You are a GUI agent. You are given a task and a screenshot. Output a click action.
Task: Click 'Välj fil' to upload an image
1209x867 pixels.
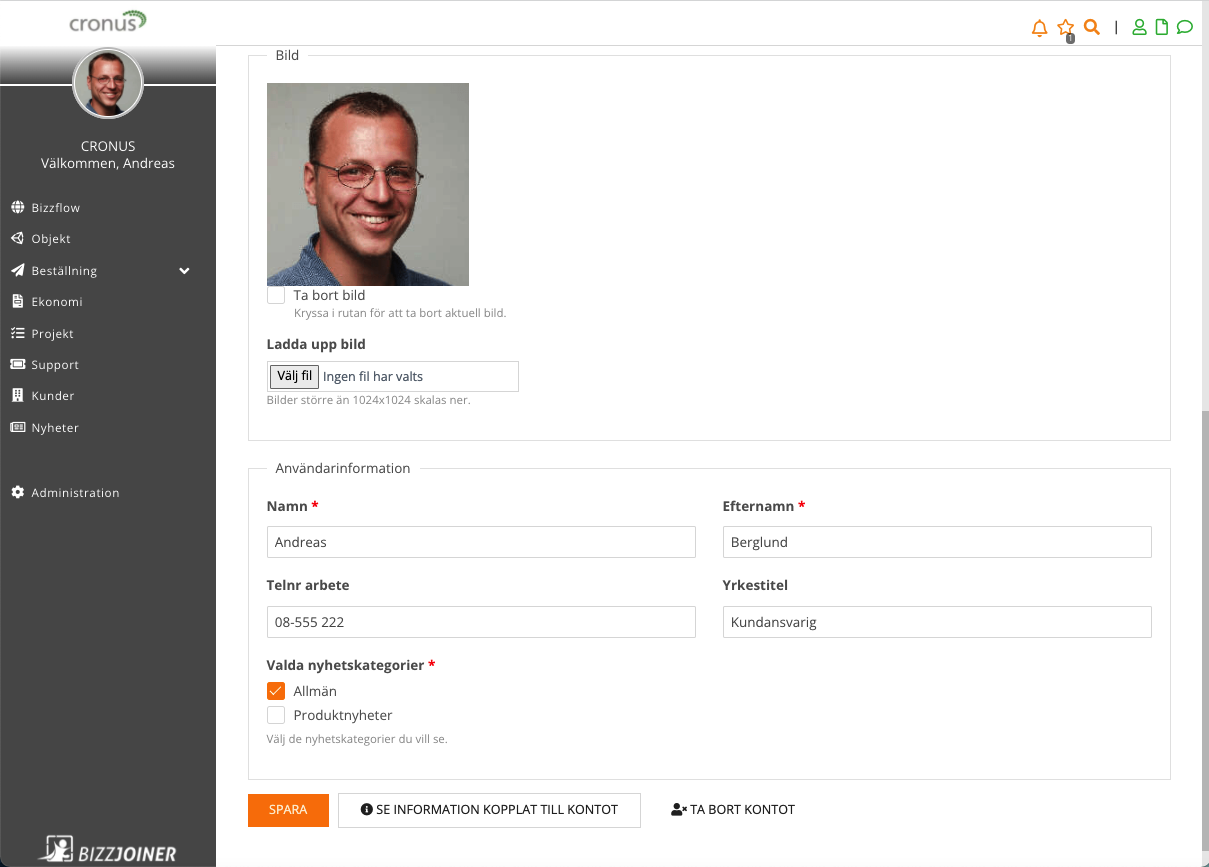point(292,376)
